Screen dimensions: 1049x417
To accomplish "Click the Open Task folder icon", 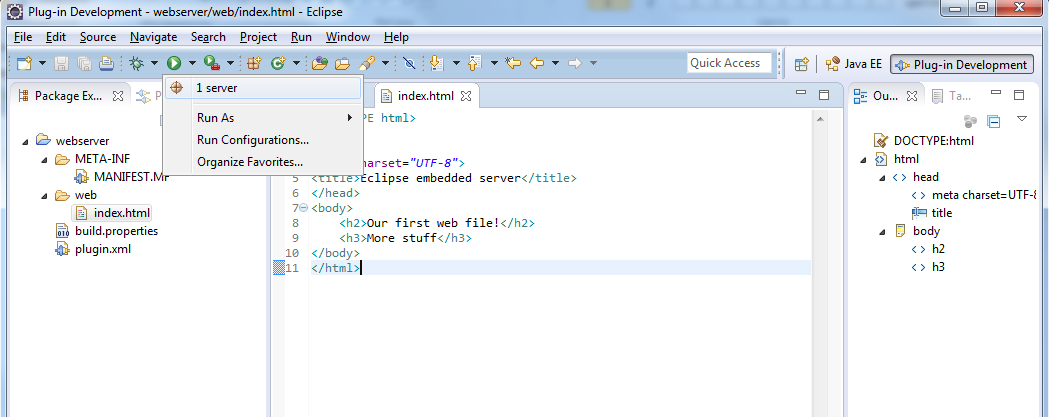I will coord(343,64).
